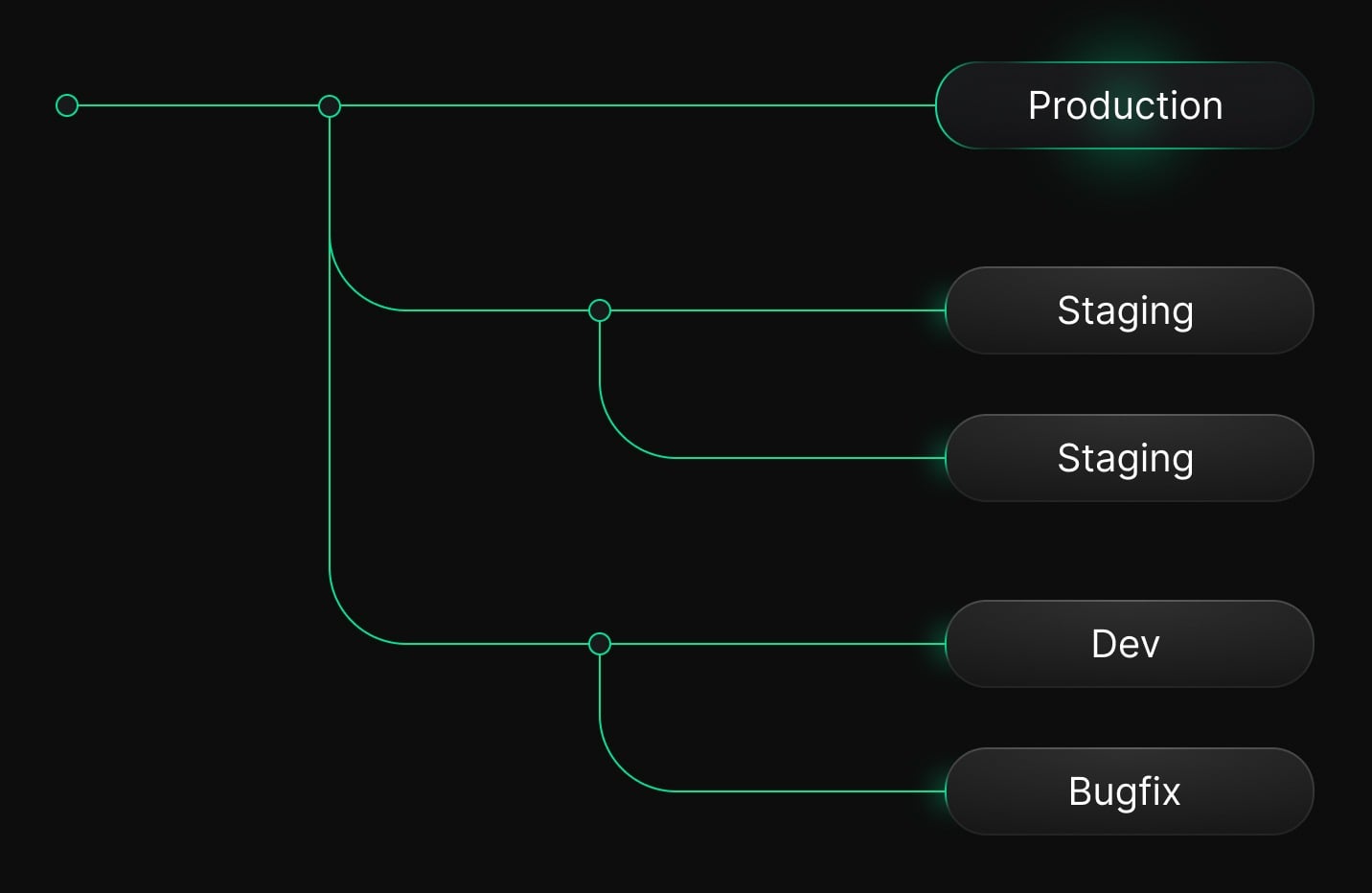Image resolution: width=1372 pixels, height=893 pixels.
Task: Open the Production branch pill
Action: (x=1124, y=105)
